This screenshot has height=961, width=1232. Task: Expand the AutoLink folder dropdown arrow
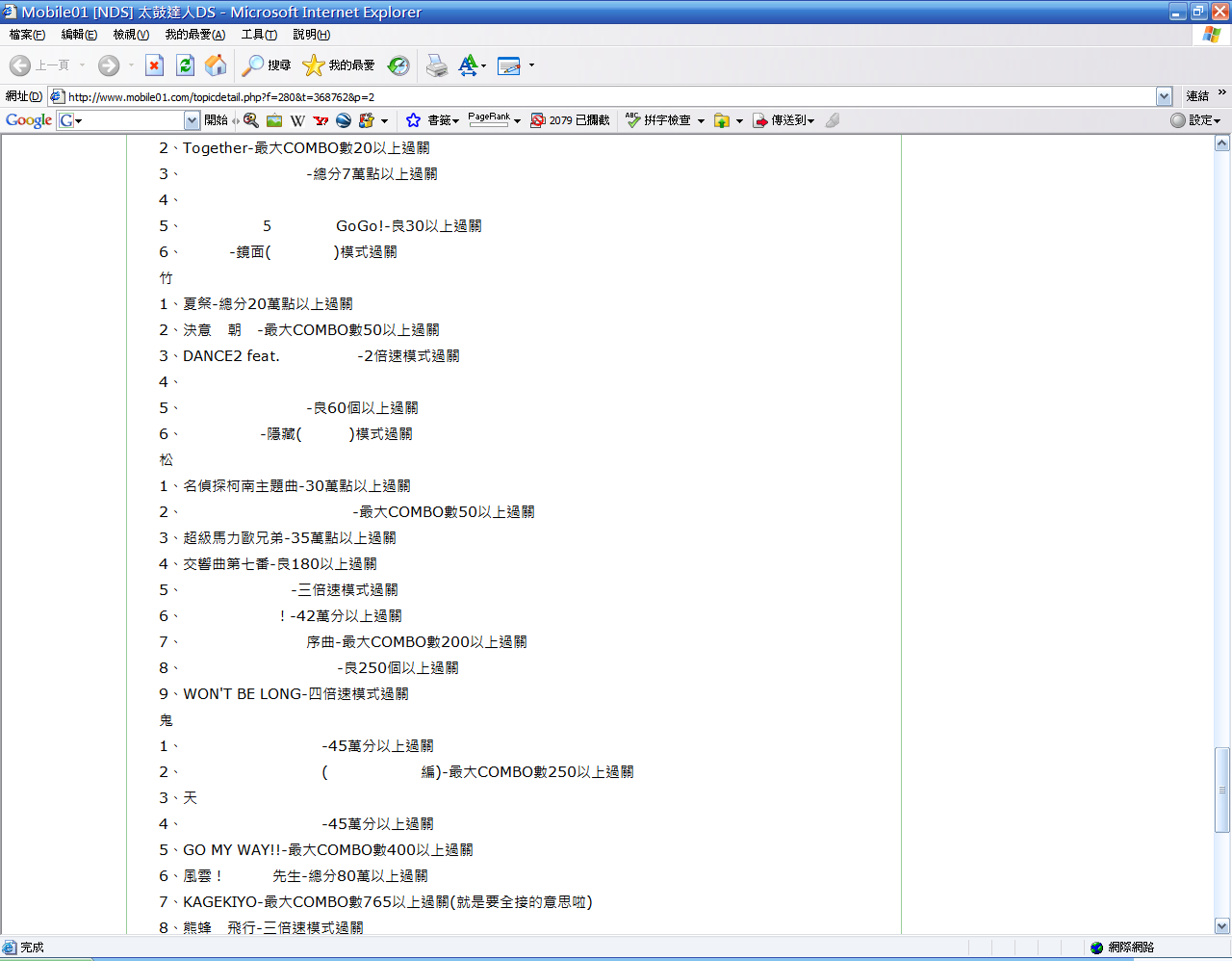point(739,121)
